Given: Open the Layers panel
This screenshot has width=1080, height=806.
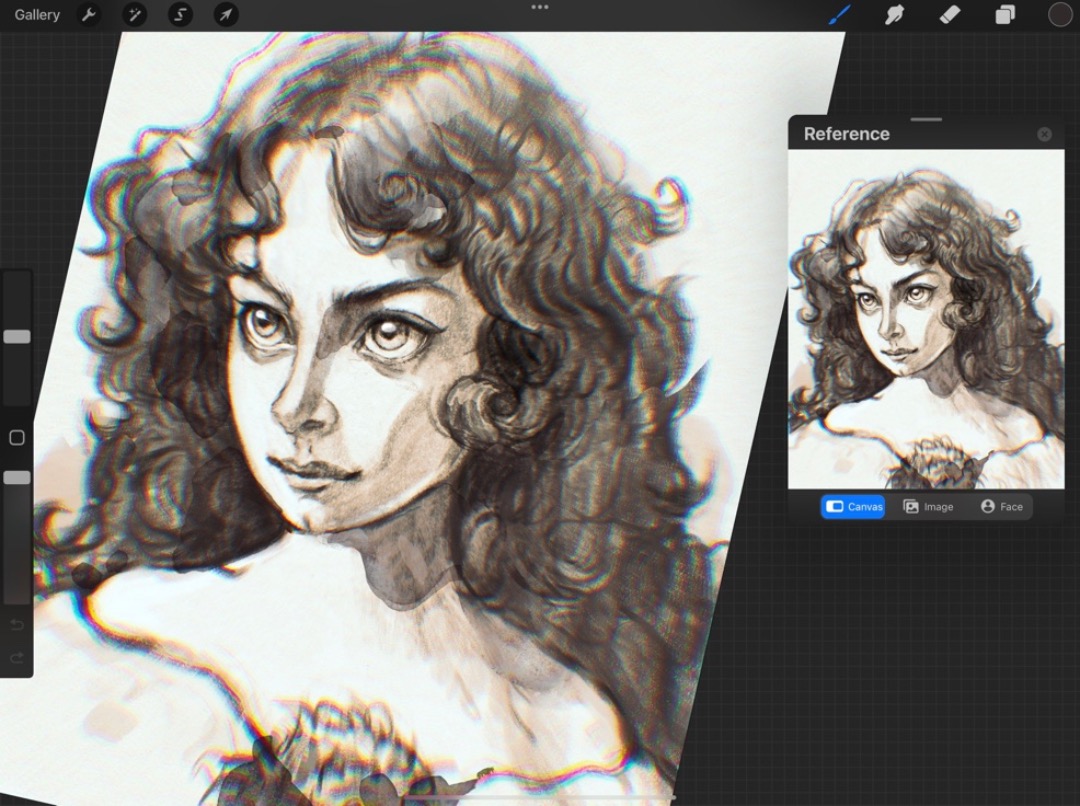Looking at the screenshot, I should pos(1005,14).
